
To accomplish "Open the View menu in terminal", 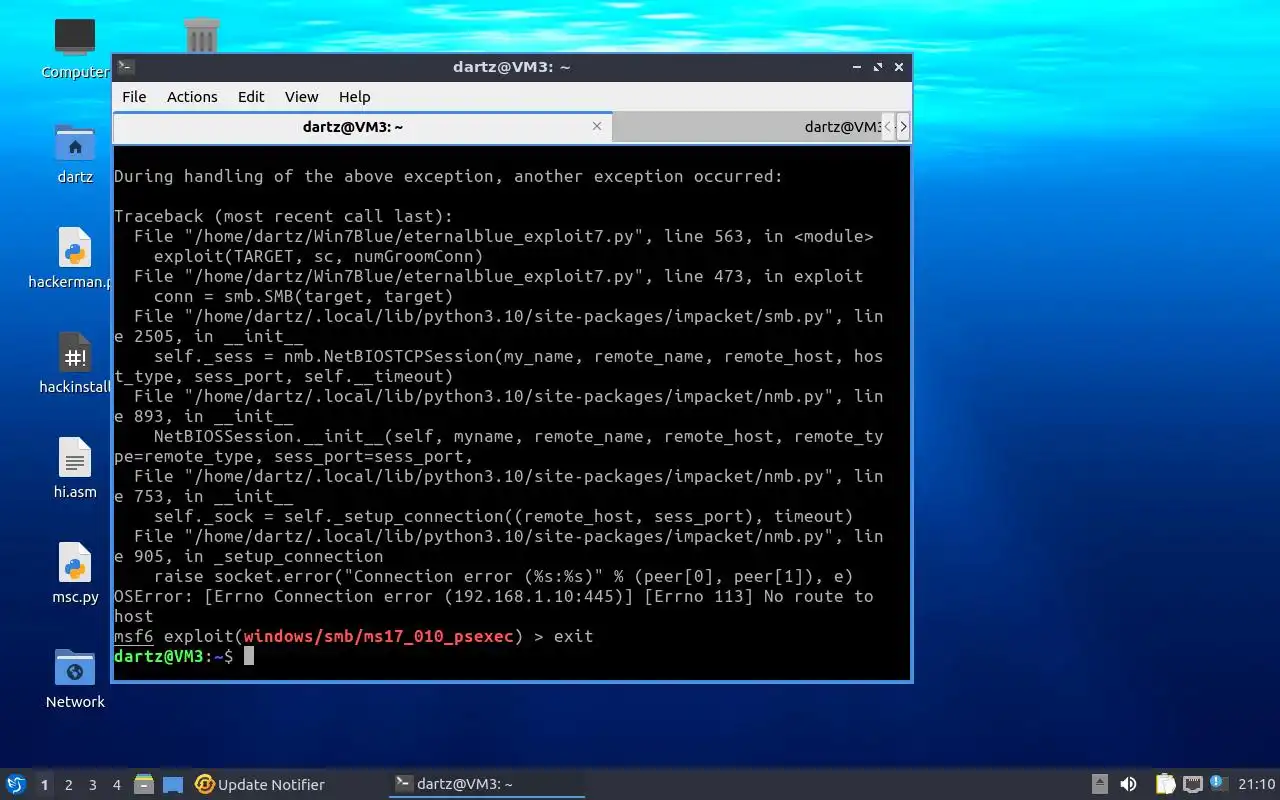I will pyautogui.click(x=301, y=97).
